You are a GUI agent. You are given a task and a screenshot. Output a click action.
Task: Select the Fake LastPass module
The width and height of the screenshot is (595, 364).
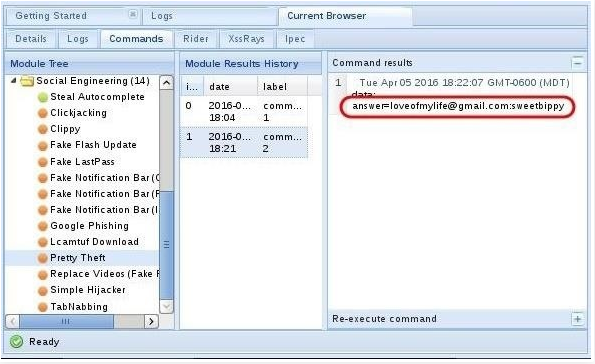click(x=82, y=162)
